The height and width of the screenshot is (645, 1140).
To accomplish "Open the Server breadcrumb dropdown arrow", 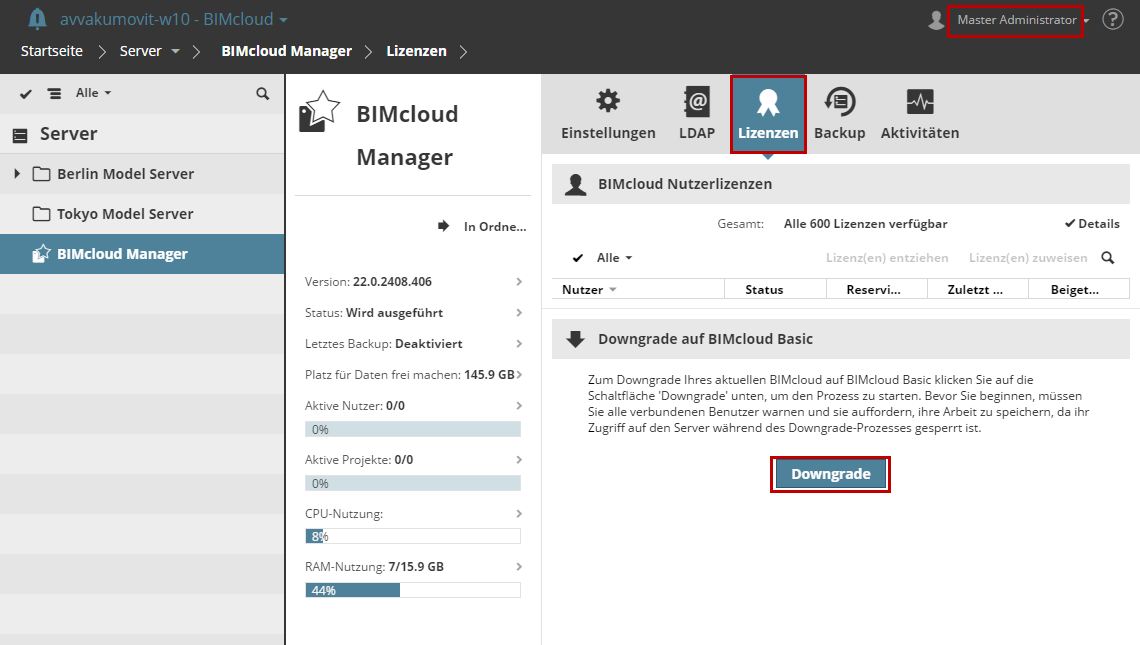I will (x=175, y=52).
